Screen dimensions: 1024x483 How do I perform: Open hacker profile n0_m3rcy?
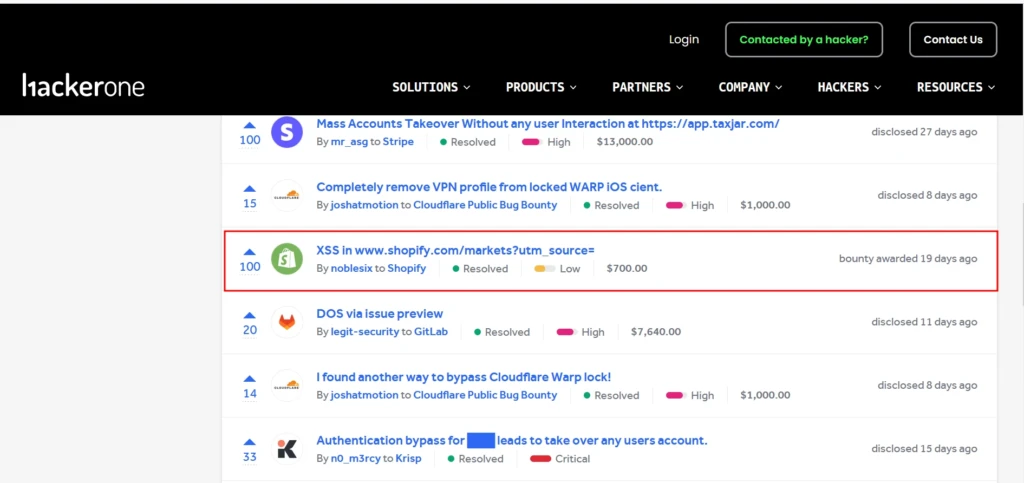(355, 458)
